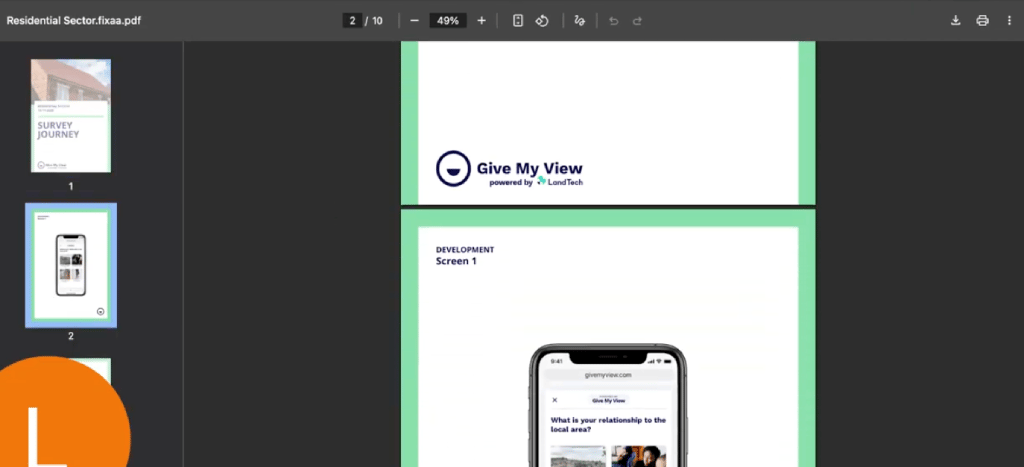Zoom in with the plus button

[481, 21]
